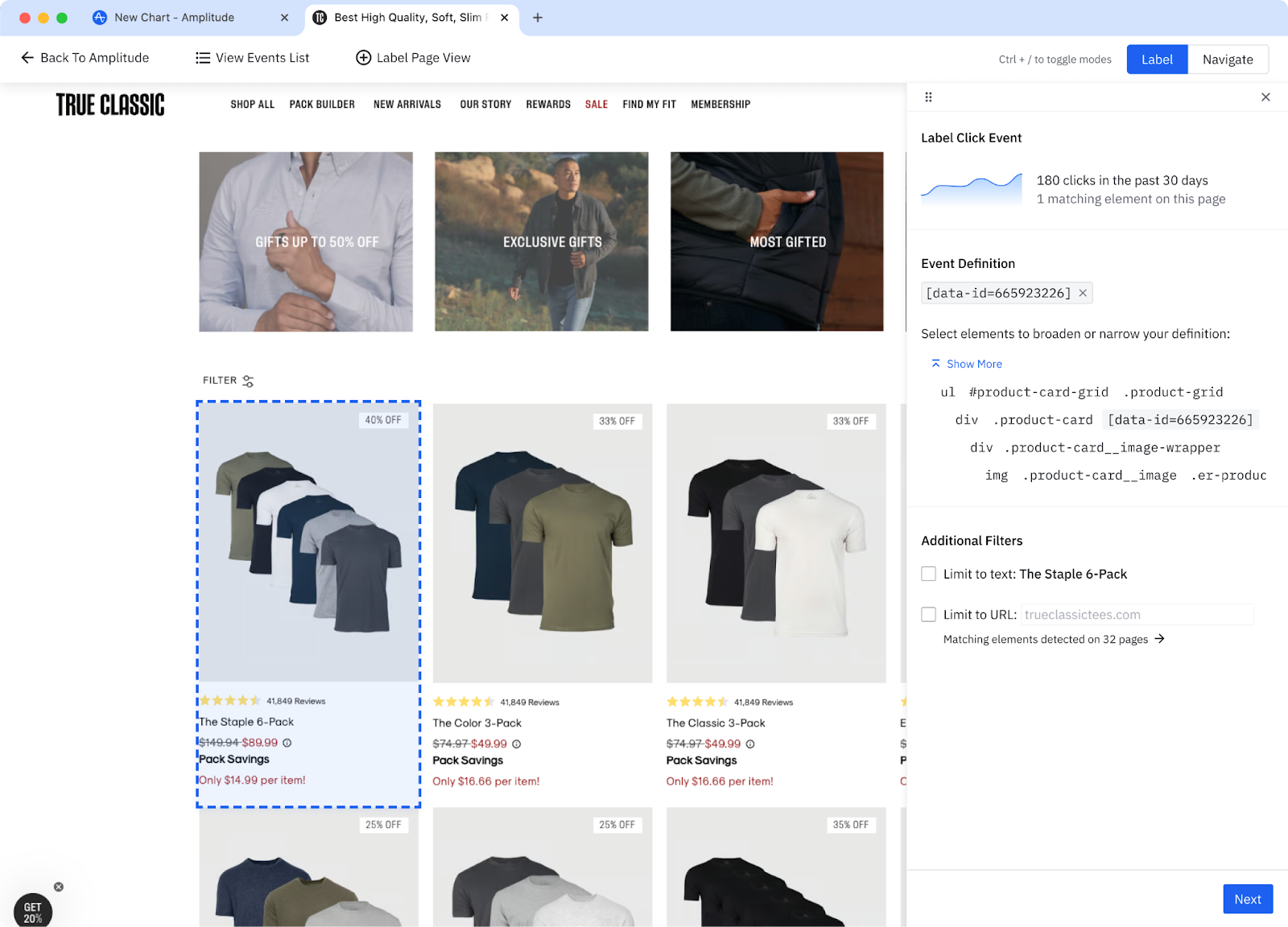Open the Sale menu item
The width and height of the screenshot is (1288, 927).
[597, 105]
